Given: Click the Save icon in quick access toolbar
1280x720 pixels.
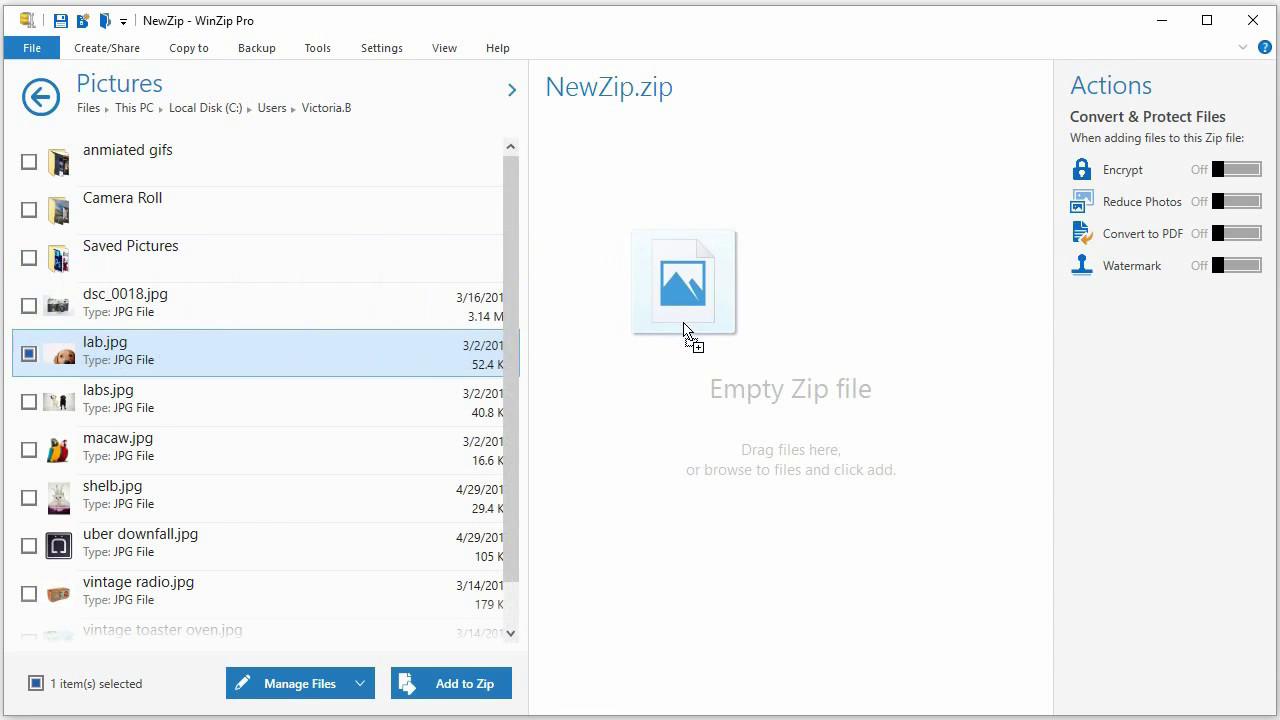Looking at the screenshot, I should tap(61, 20).
